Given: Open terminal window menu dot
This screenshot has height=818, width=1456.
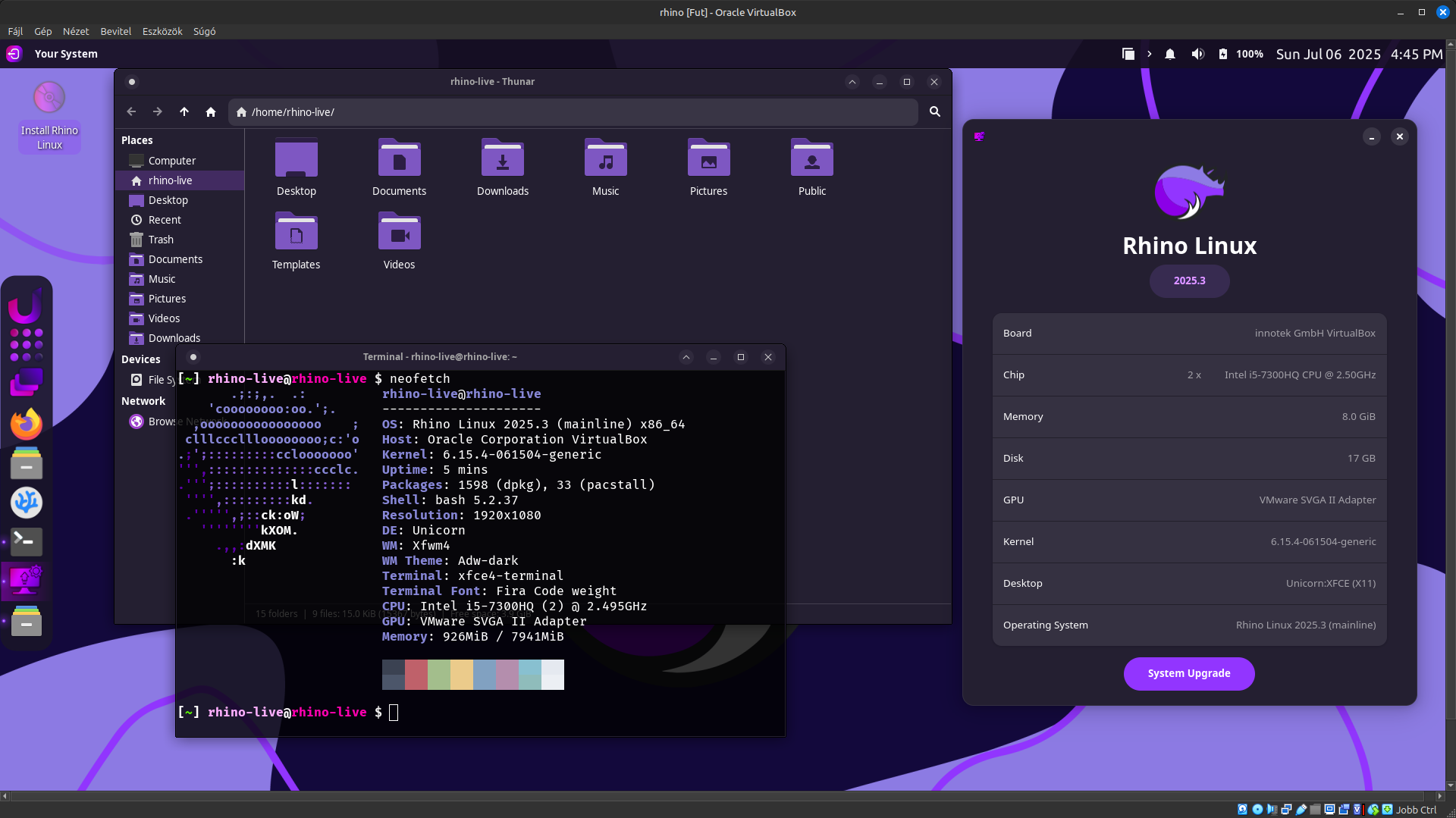Looking at the screenshot, I should (x=193, y=357).
